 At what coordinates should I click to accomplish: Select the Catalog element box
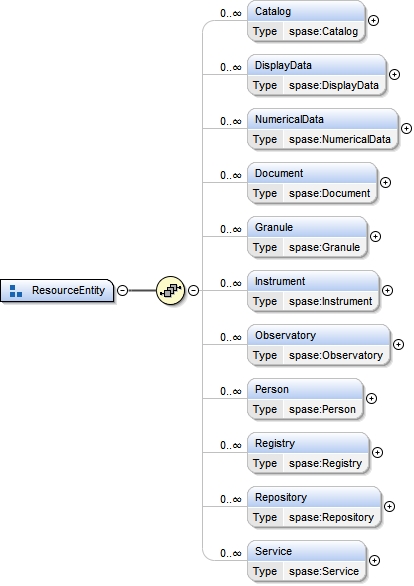tap(306, 21)
